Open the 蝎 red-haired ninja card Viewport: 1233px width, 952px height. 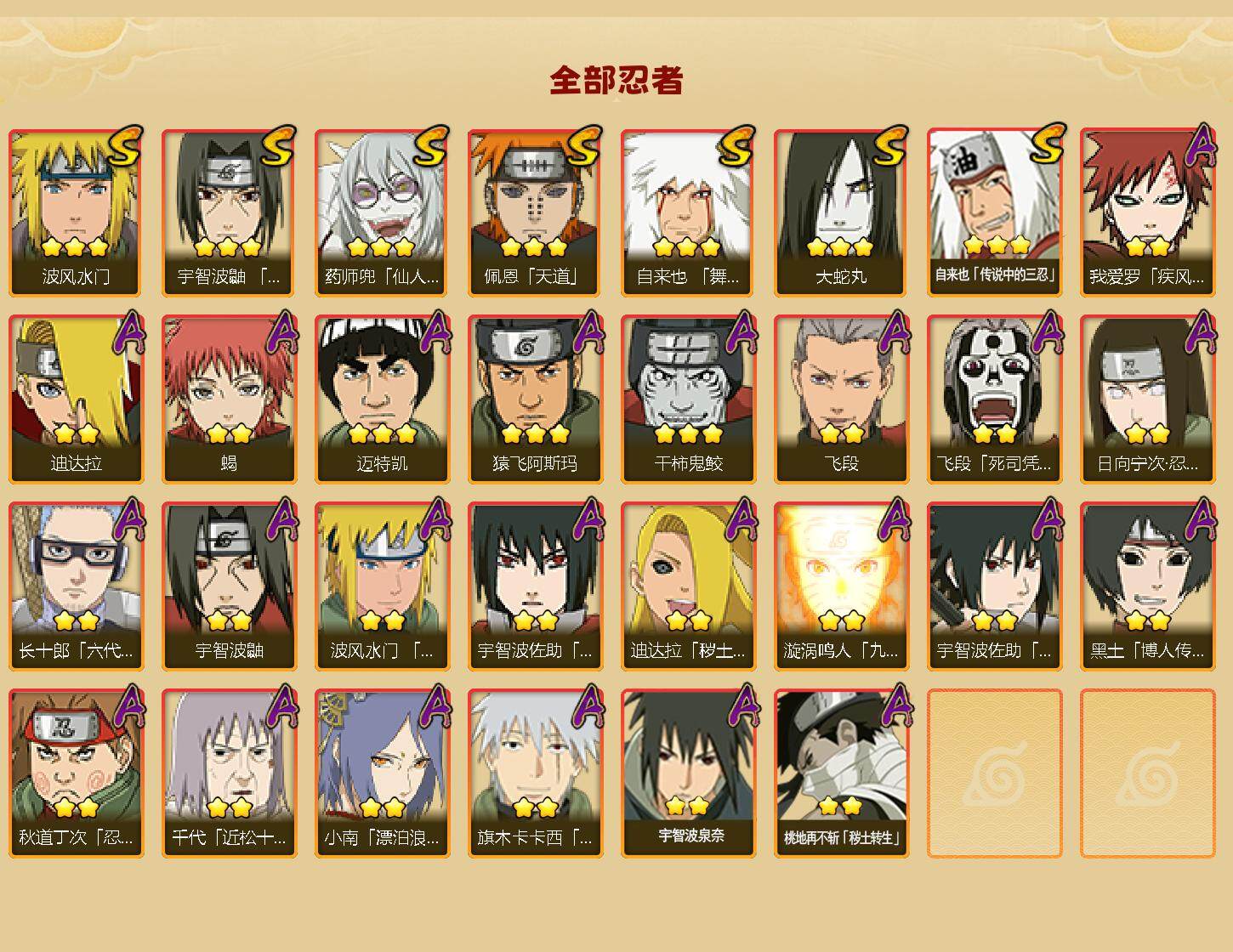(230, 399)
